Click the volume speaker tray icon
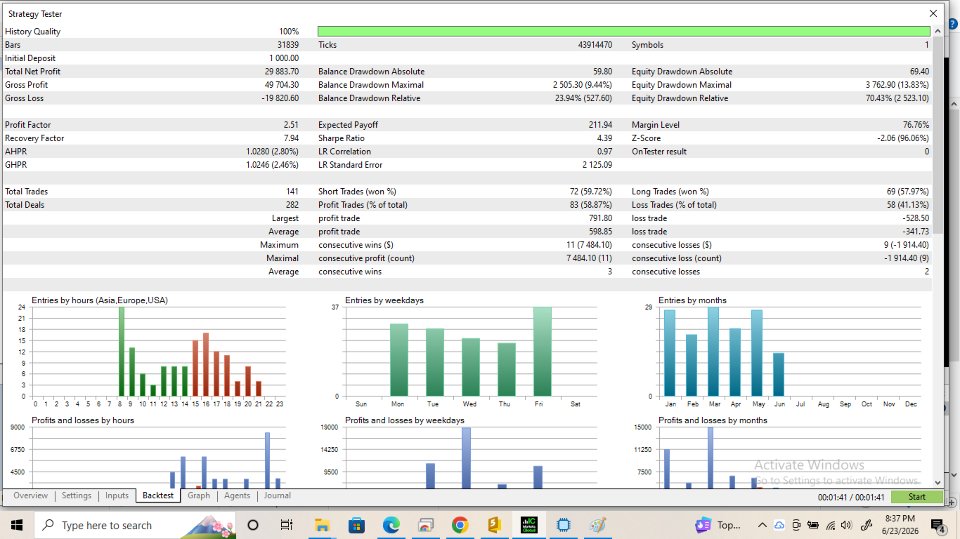The image size is (960, 539). pyautogui.click(x=847, y=525)
